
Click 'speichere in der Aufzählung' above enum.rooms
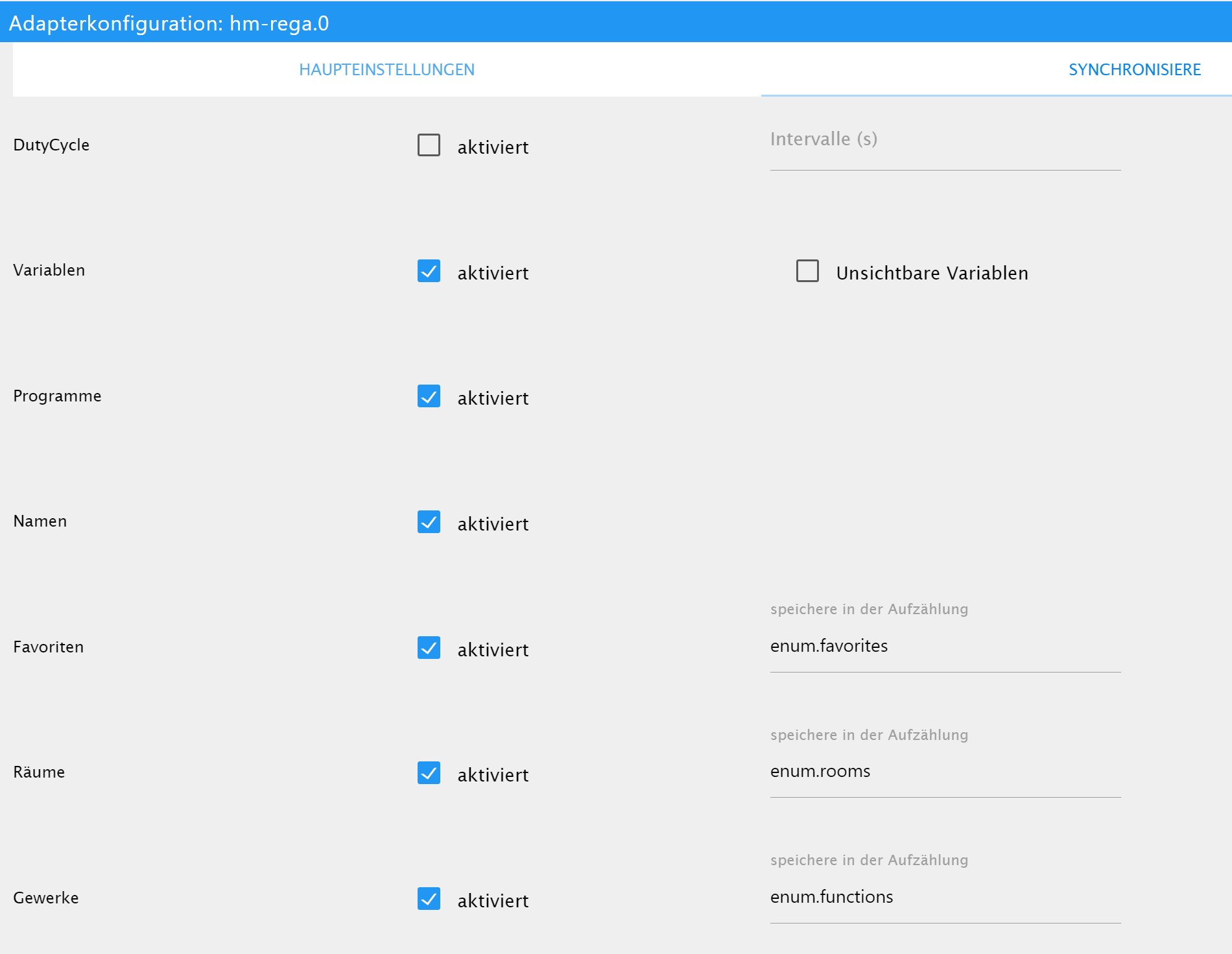(x=870, y=735)
